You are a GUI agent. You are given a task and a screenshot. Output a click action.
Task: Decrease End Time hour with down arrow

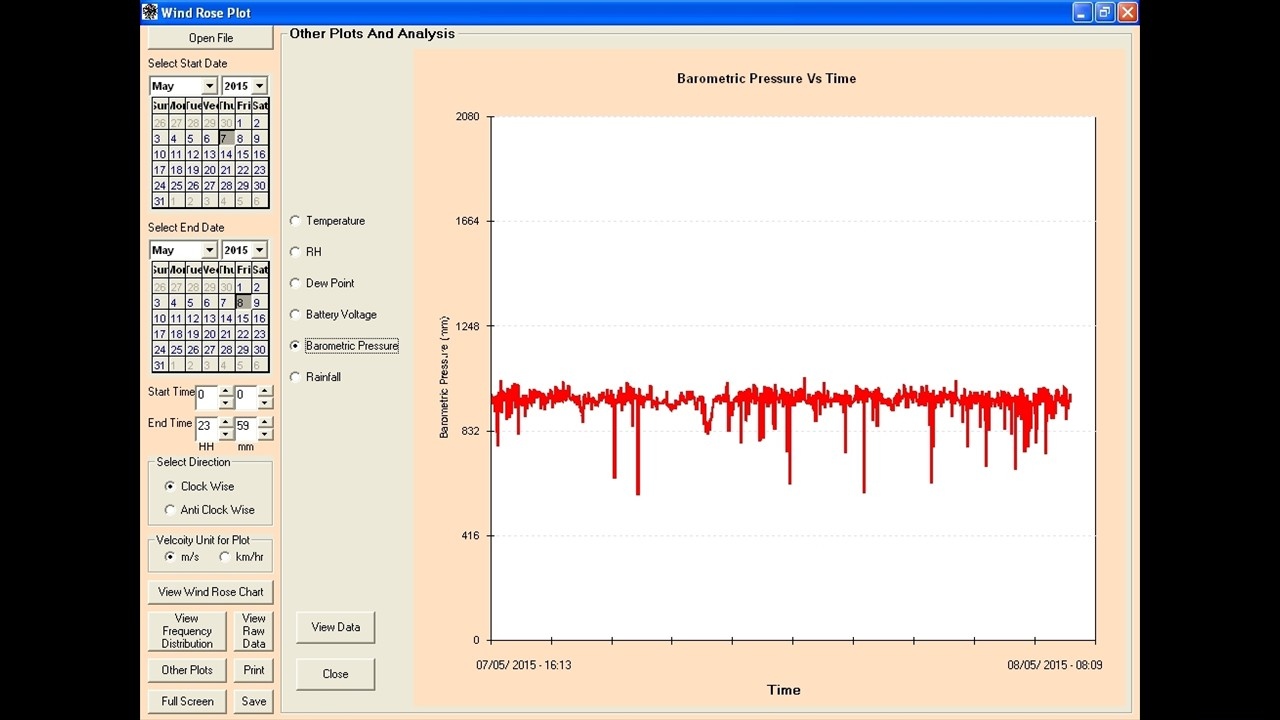[x=225, y=434]
